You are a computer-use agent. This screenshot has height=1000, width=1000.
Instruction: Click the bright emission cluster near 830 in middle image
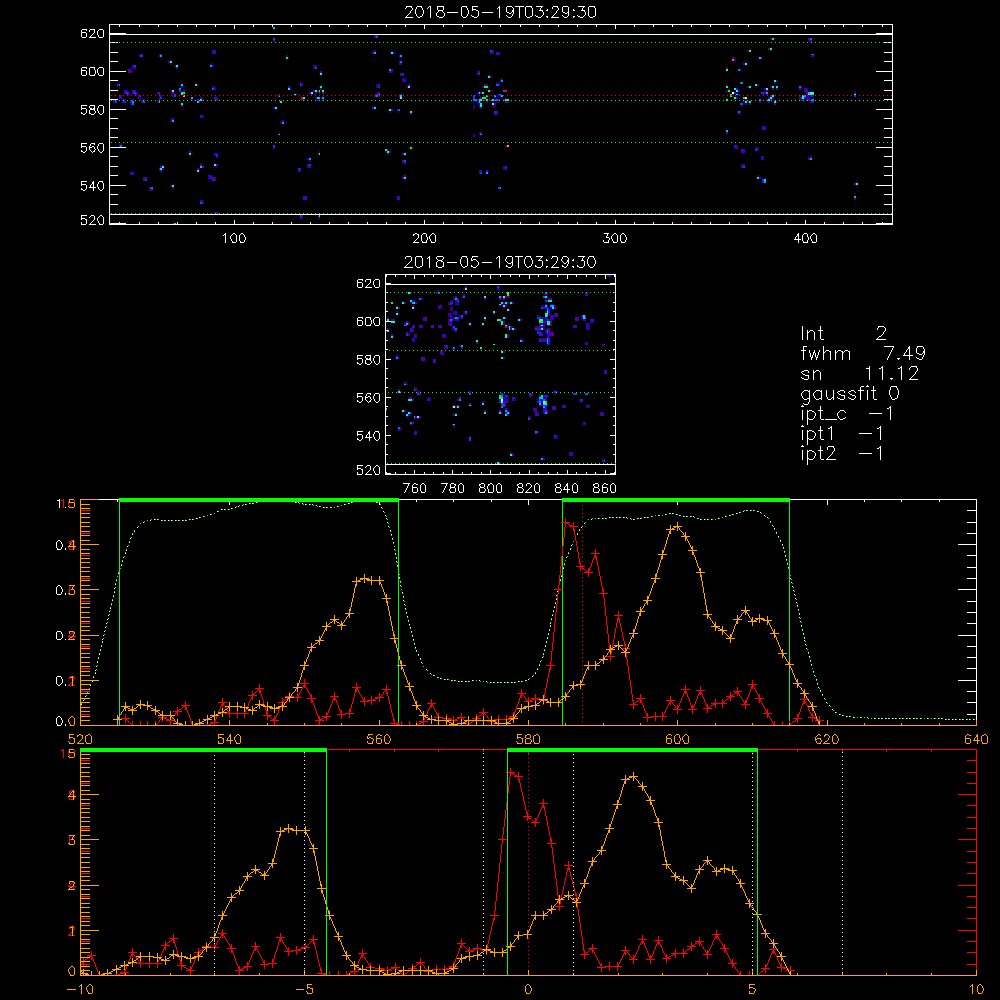coord(546,319)
